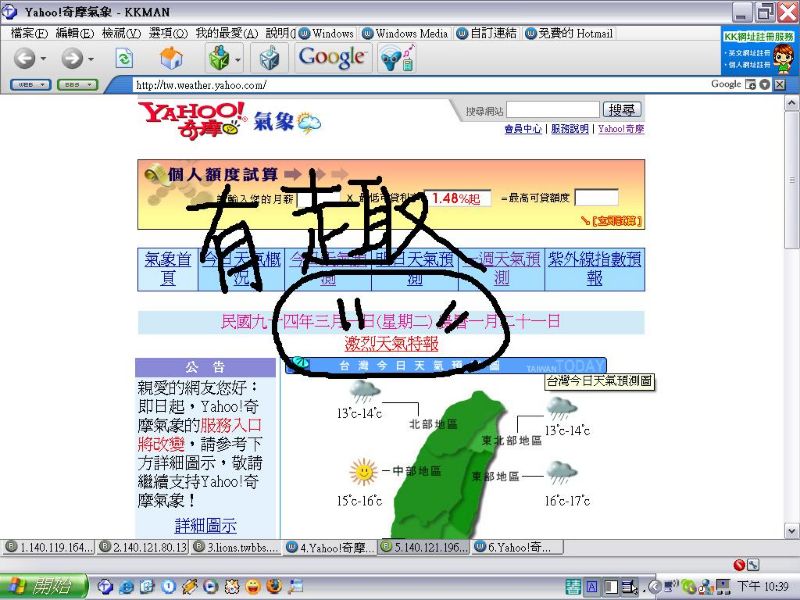Open the 開始 Start menu

point(44,587)
